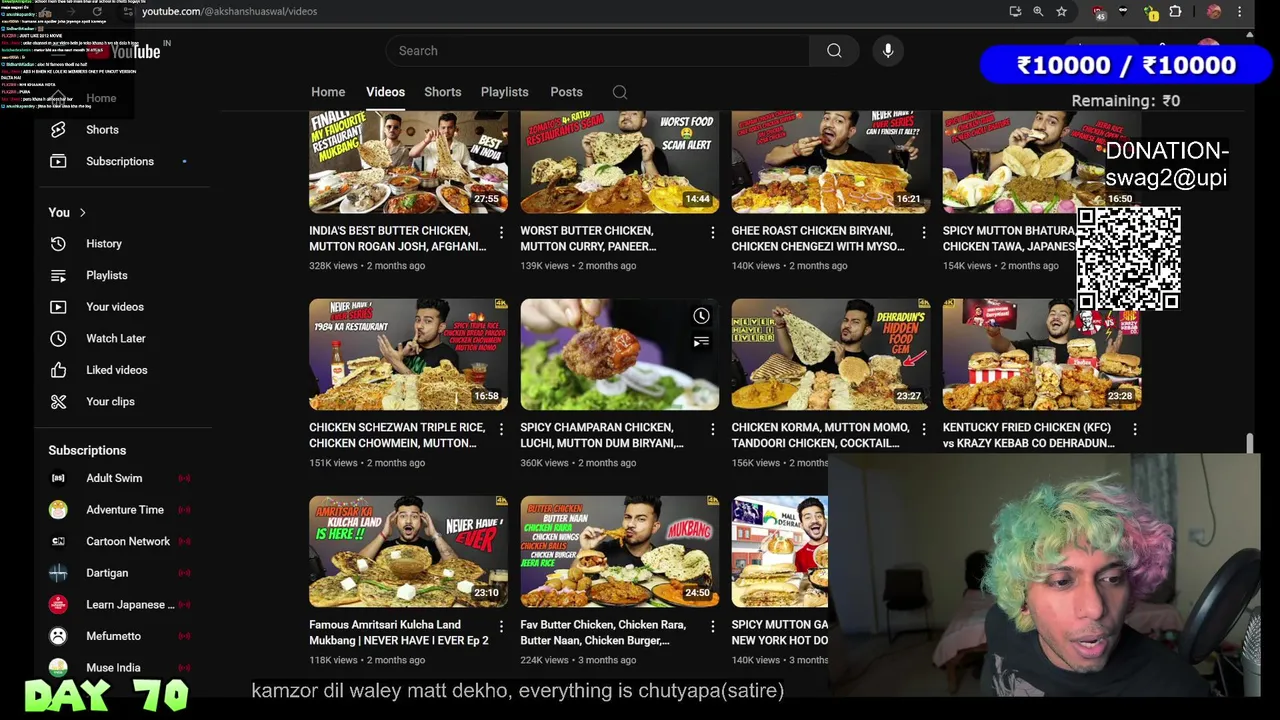Open Mefumetto channel avatar
This screenshot has width=1280, height=720.
tap(58, 636)
